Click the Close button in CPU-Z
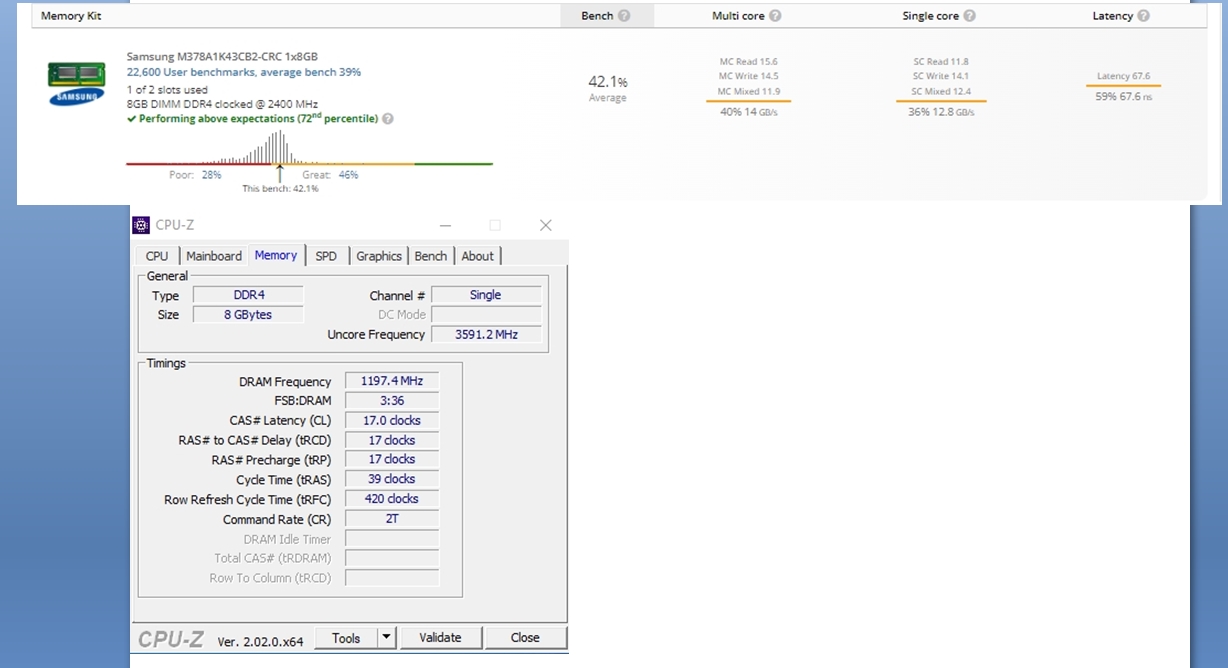 tap(525, 638)
